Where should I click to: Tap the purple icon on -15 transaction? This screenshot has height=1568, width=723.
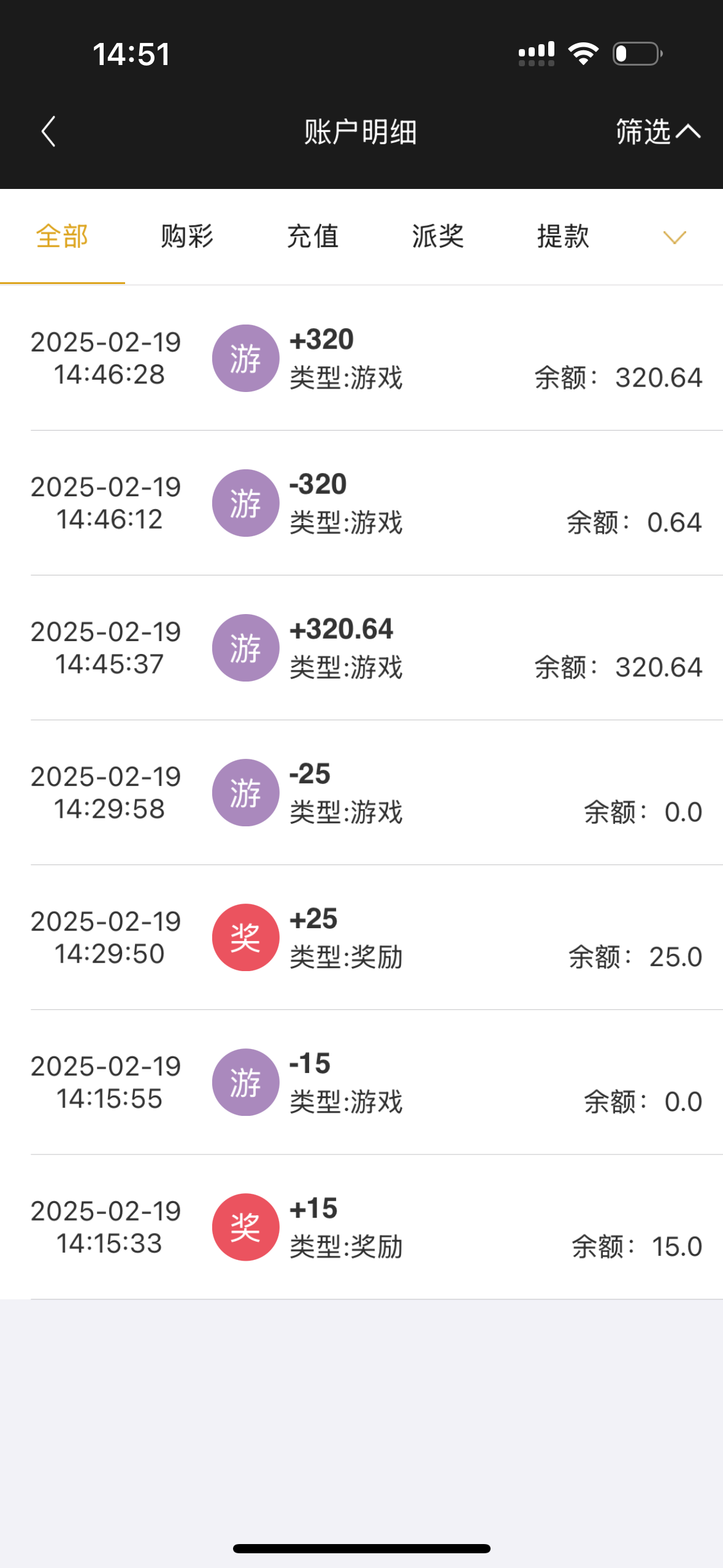(x=245, y=1082)
